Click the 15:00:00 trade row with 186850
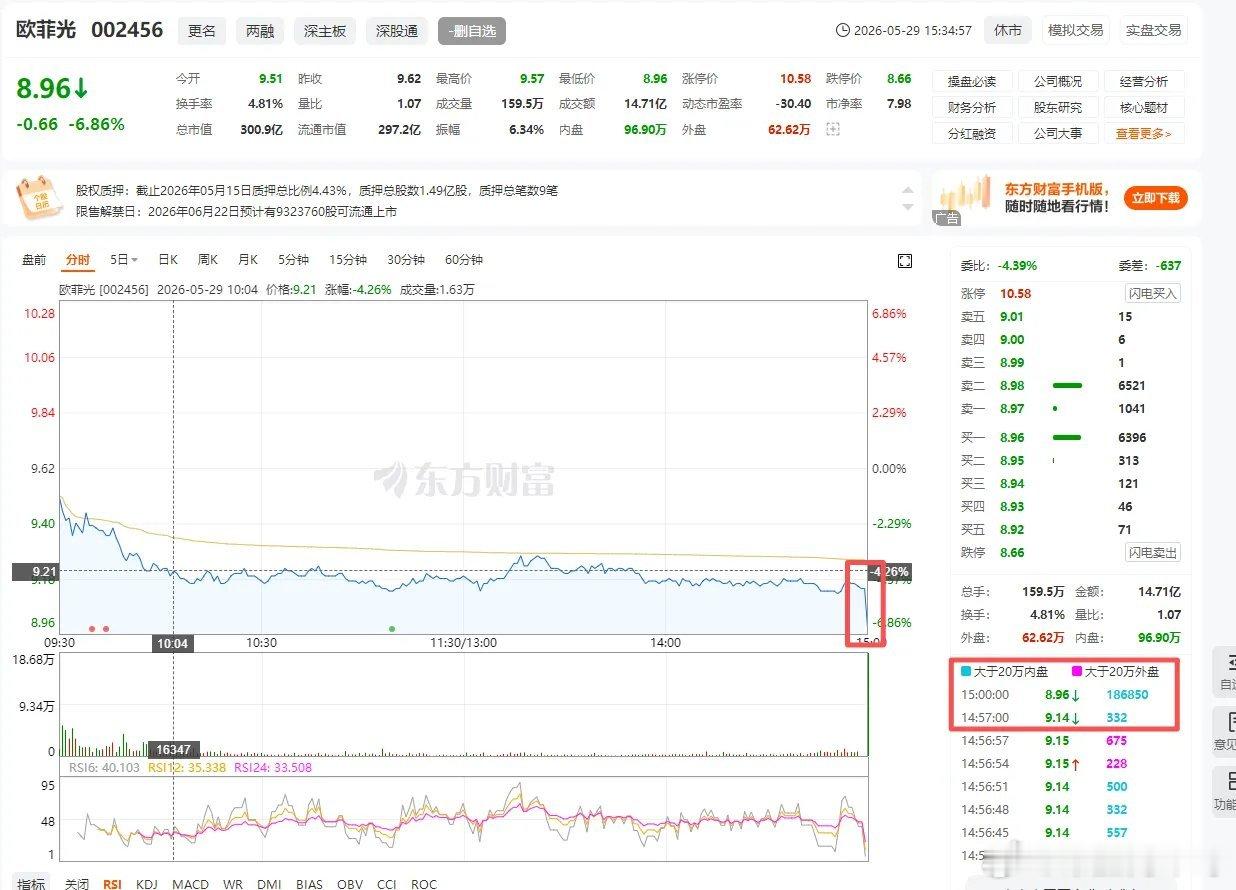Image resolution: width=1236 pixels, height=890 pixels. pos(1069,695)
